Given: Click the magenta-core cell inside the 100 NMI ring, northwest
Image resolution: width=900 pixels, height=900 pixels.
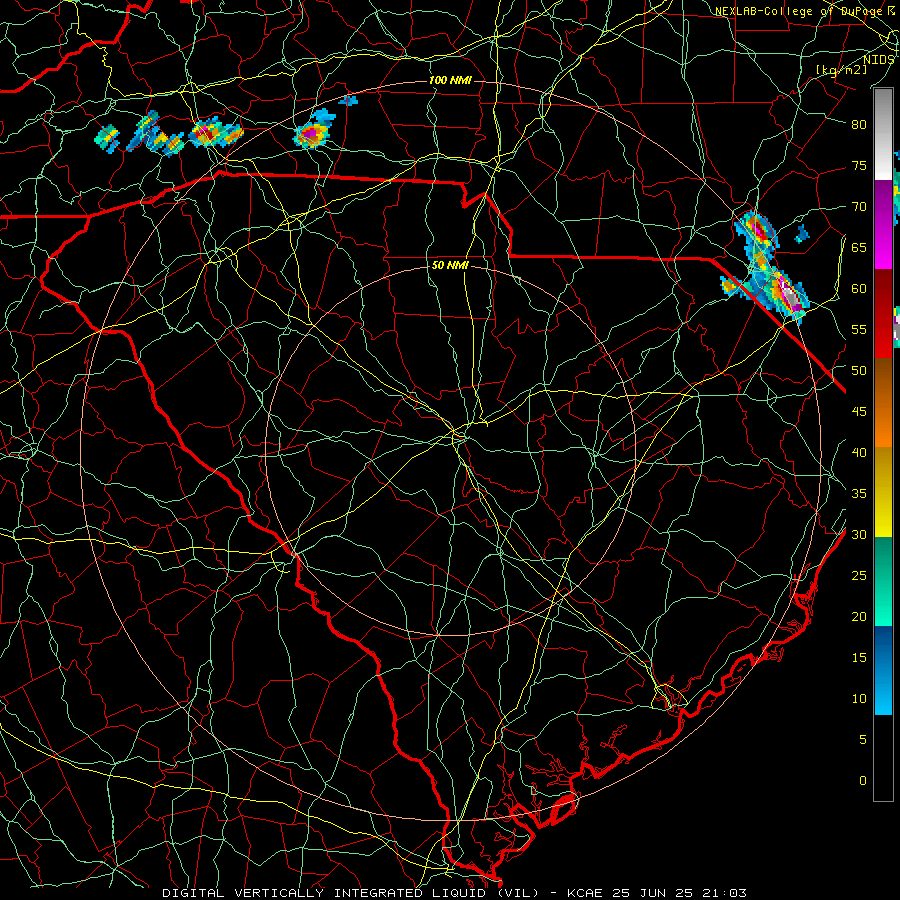Looking at the screenshot, I should 311,134.
